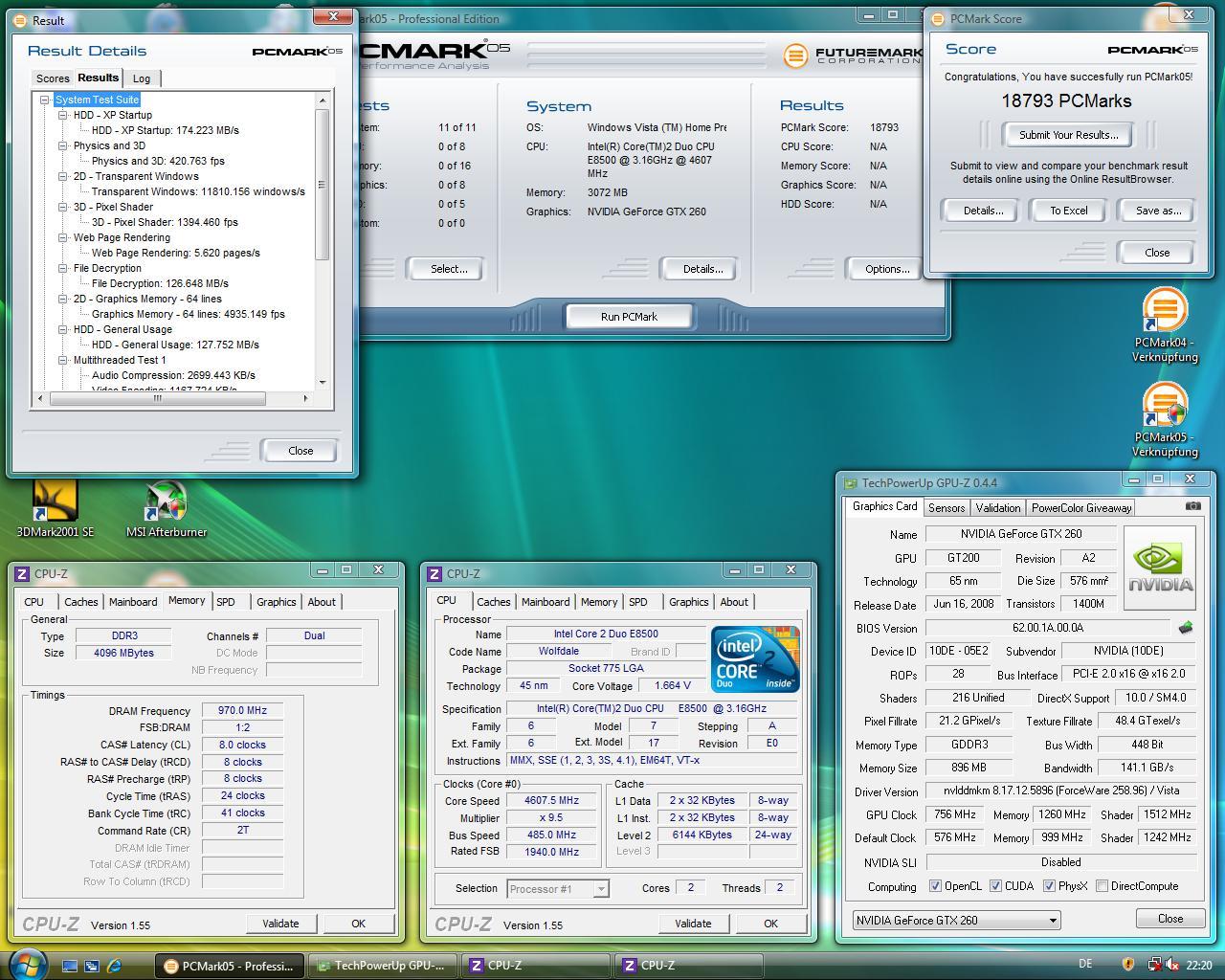The image size is (1225, 980).
Task: Launch MSI Afterburner desktop icon
Action: point(167,508)
